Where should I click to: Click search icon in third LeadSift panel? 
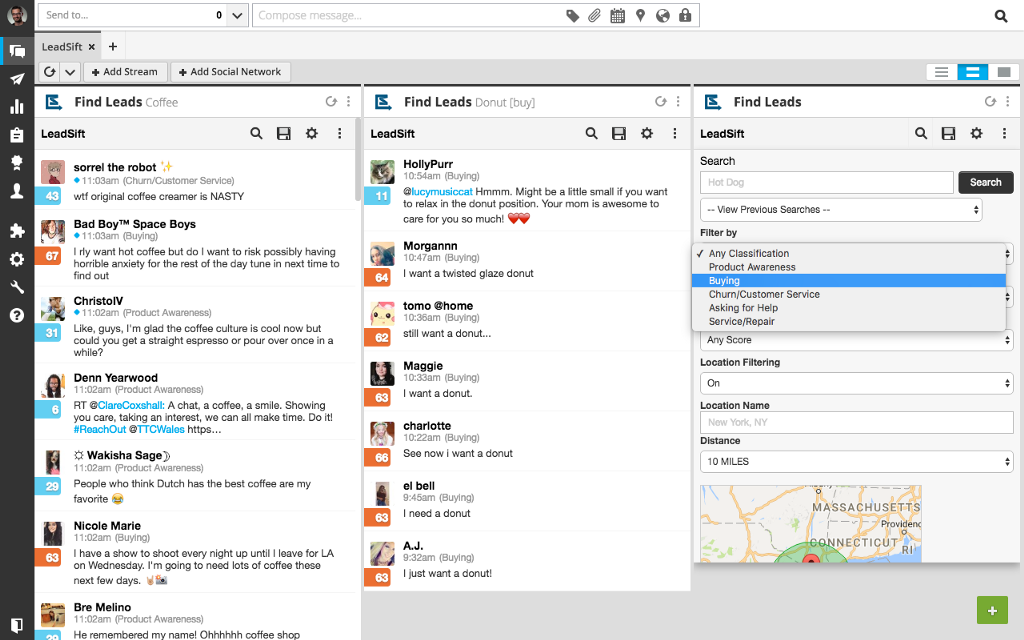[921, 133]
